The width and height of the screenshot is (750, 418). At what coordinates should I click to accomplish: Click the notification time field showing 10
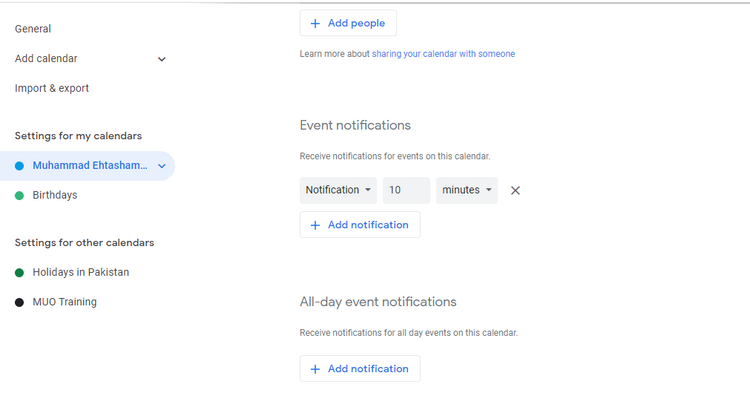tap(407, 190)
